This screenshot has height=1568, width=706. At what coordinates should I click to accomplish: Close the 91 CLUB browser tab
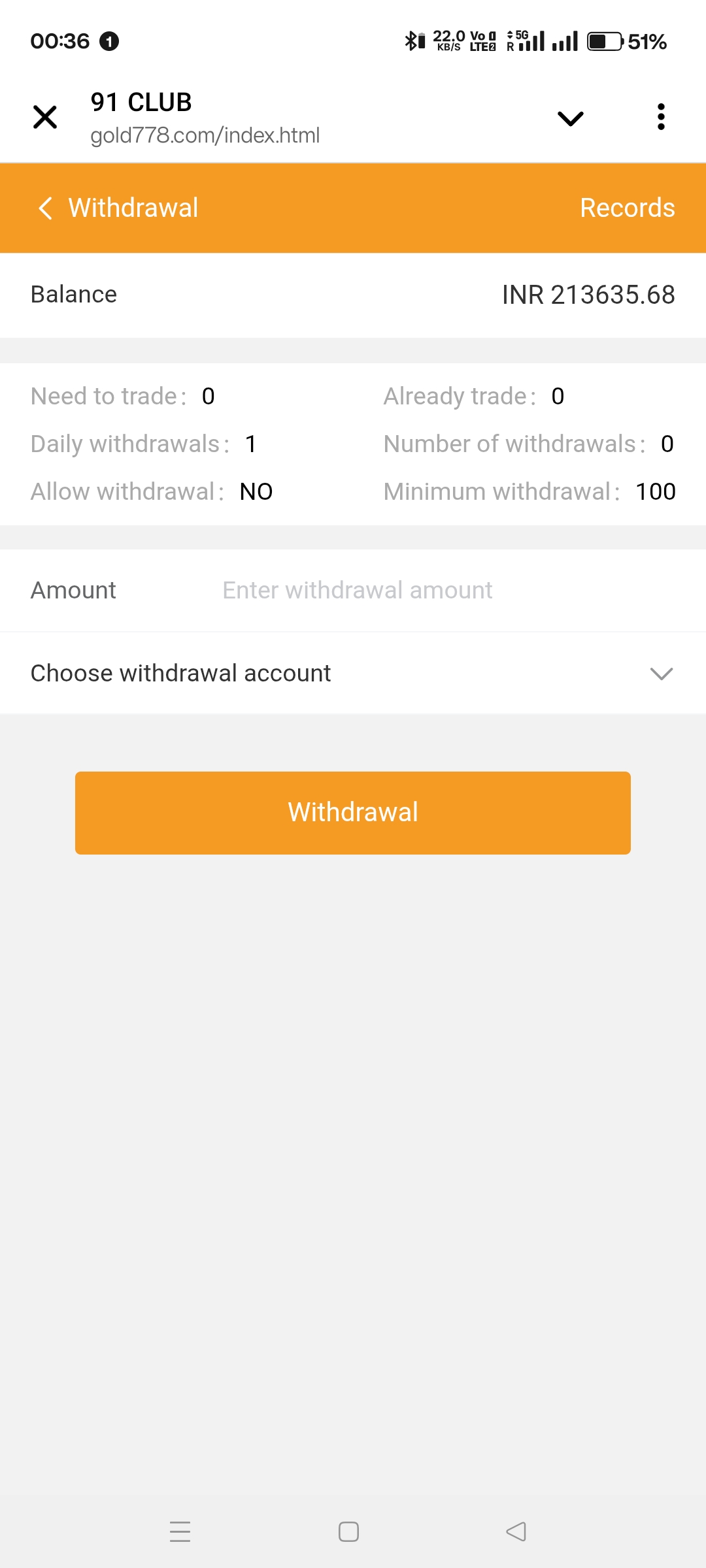pyautogui.click(x=45, y=118)
